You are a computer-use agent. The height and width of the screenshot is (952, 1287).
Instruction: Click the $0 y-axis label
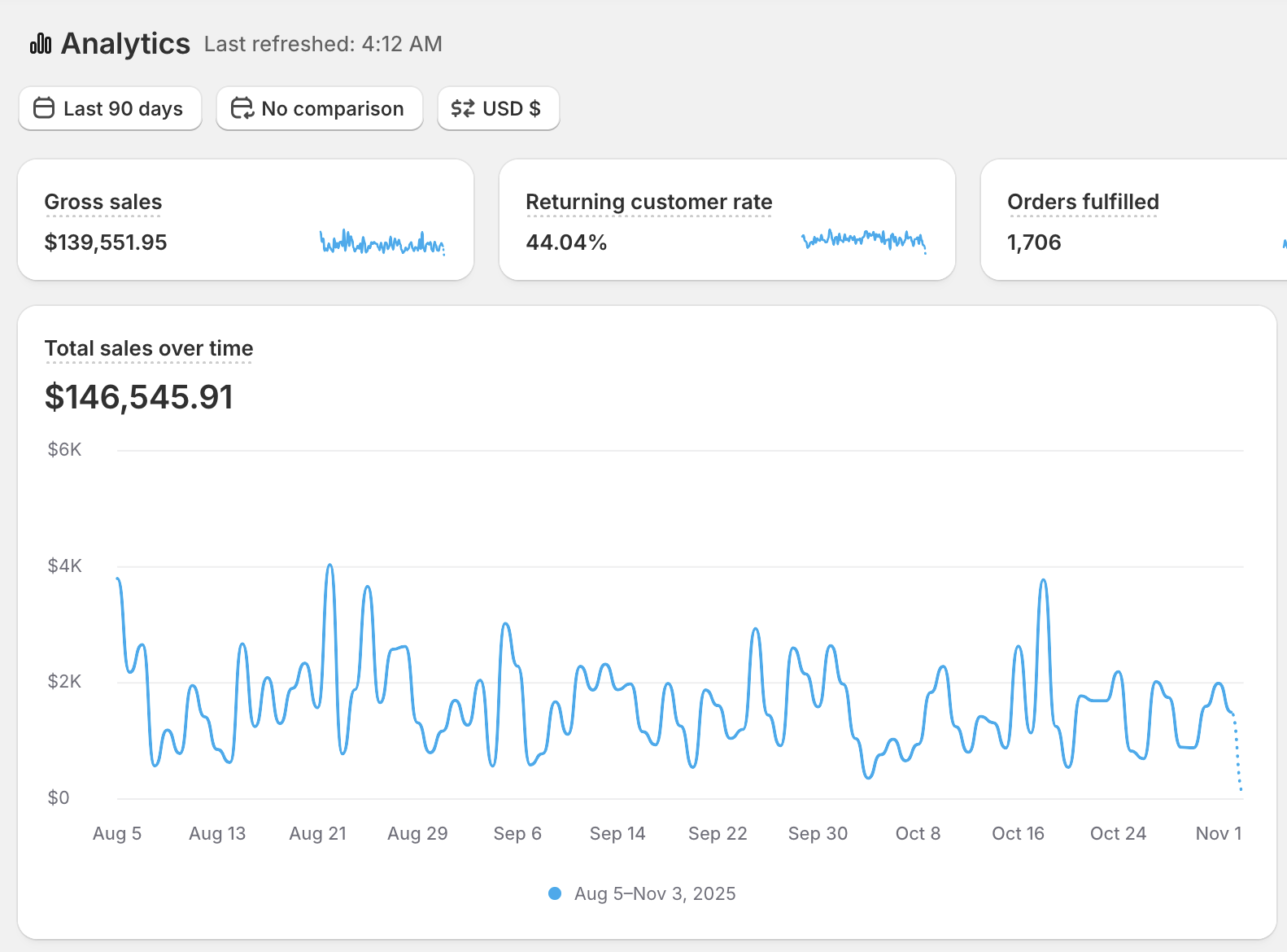[x=59, y=797]
